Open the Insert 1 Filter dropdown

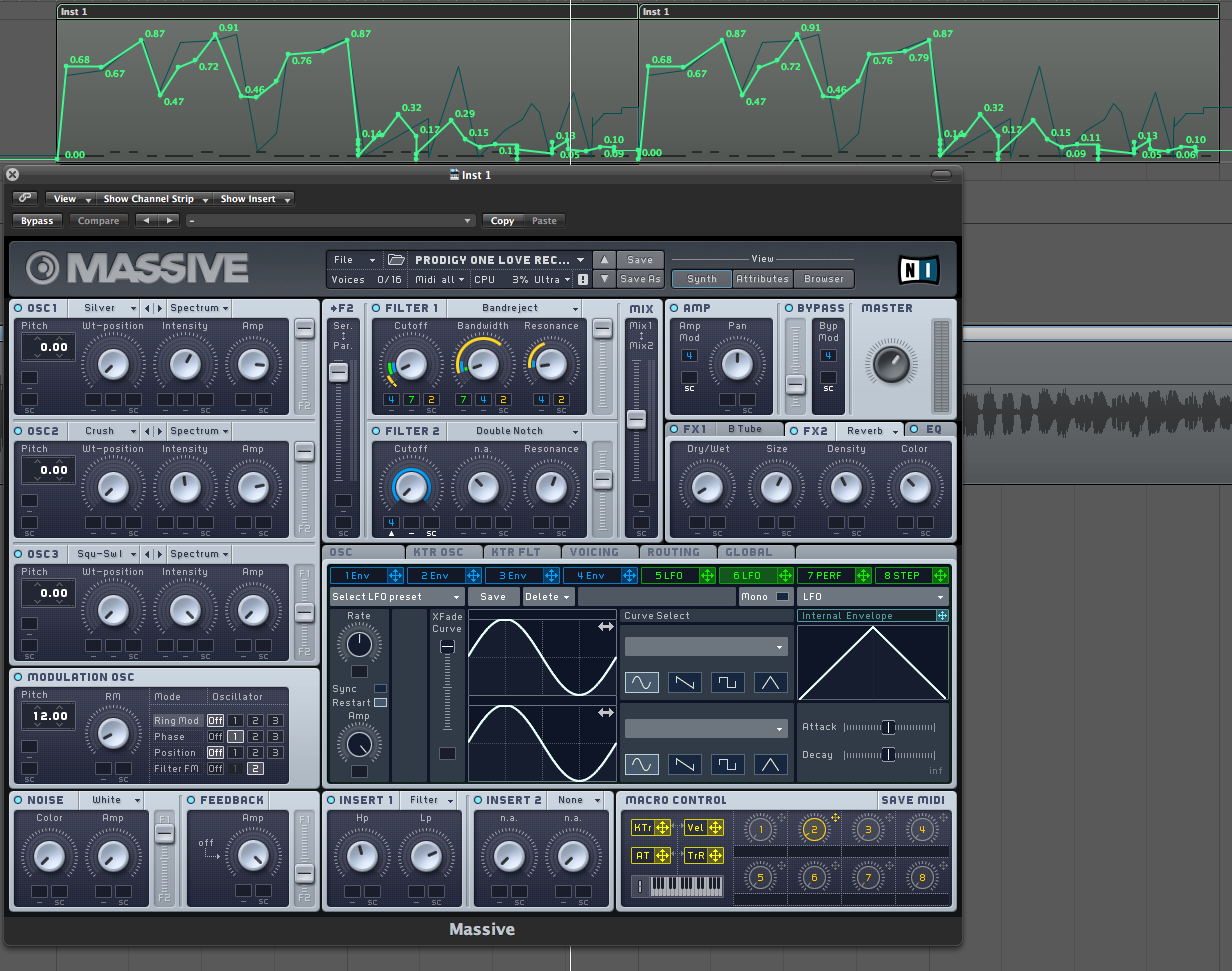click(x=429, y=800)
